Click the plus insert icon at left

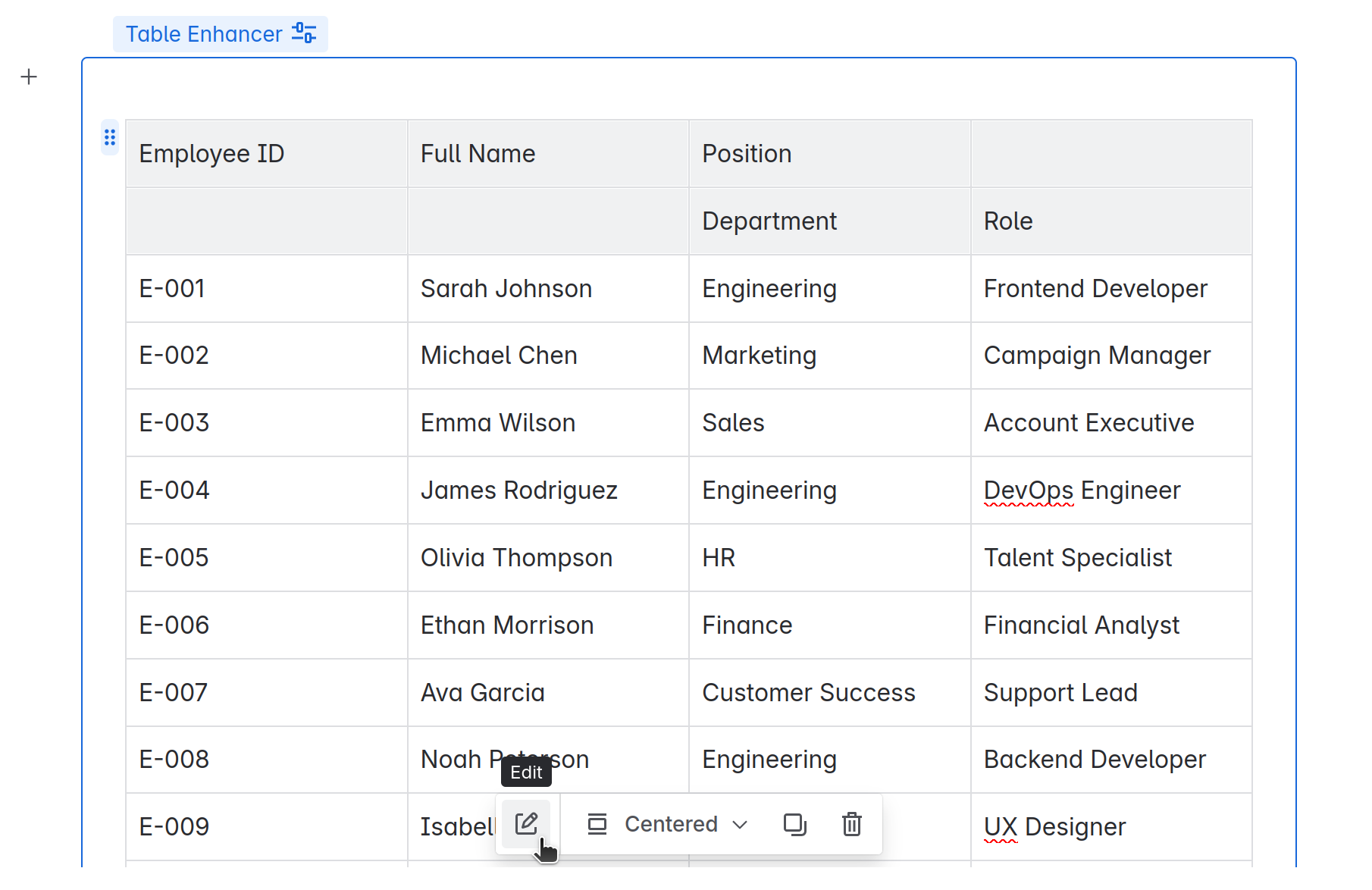point(29,77)
